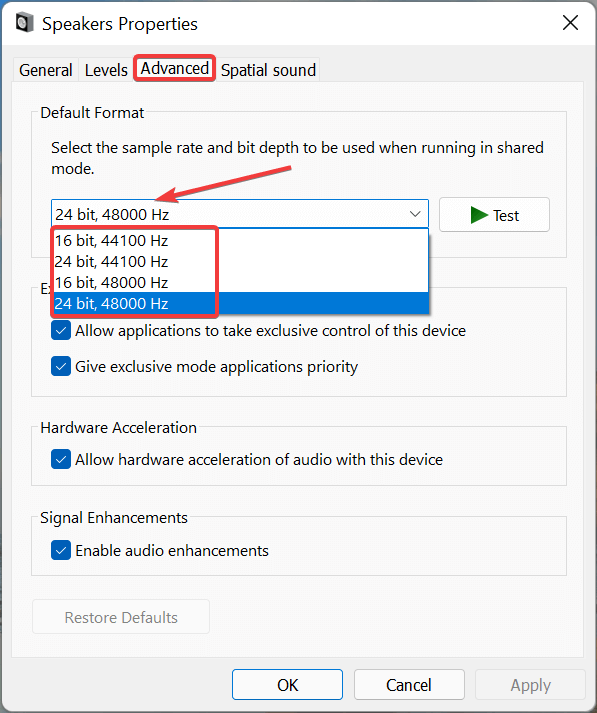Open the General tab

point(45,70)
